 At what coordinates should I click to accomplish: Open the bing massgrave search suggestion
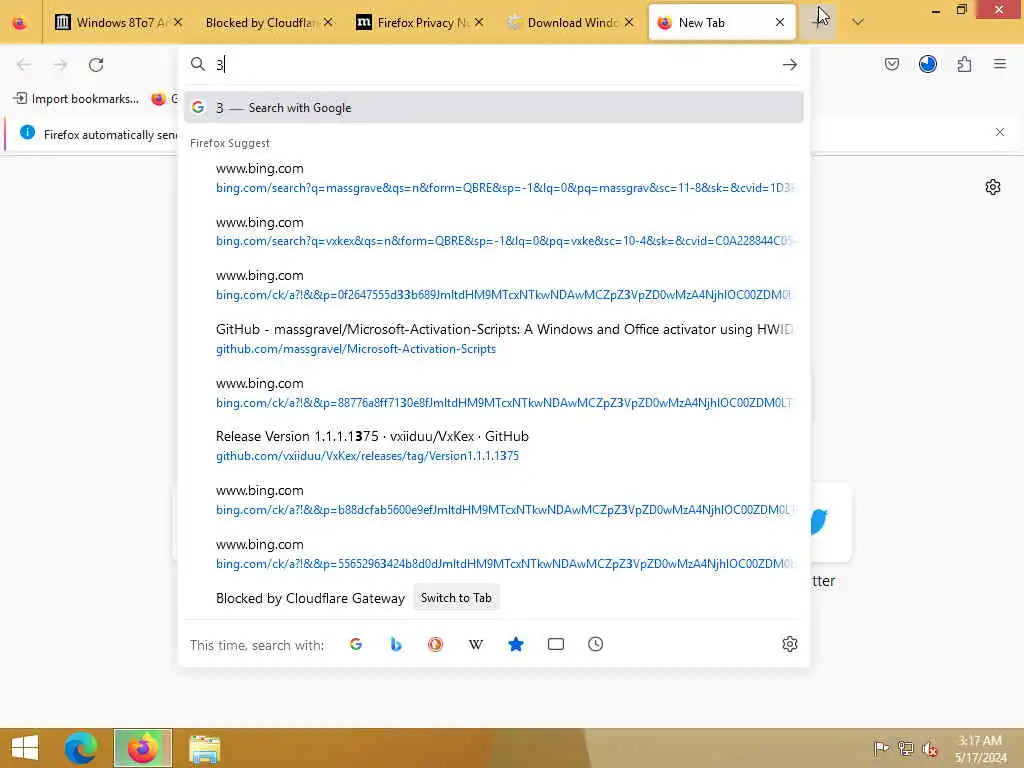click(x=494, y=178)
